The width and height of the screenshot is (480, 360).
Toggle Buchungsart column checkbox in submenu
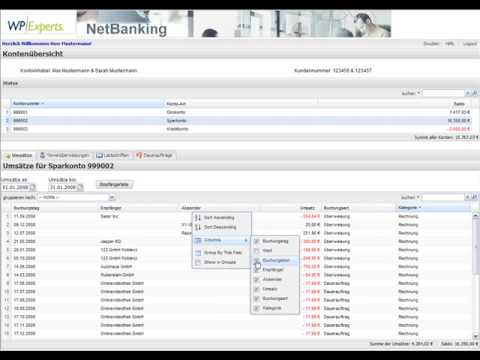coord(257,299)
